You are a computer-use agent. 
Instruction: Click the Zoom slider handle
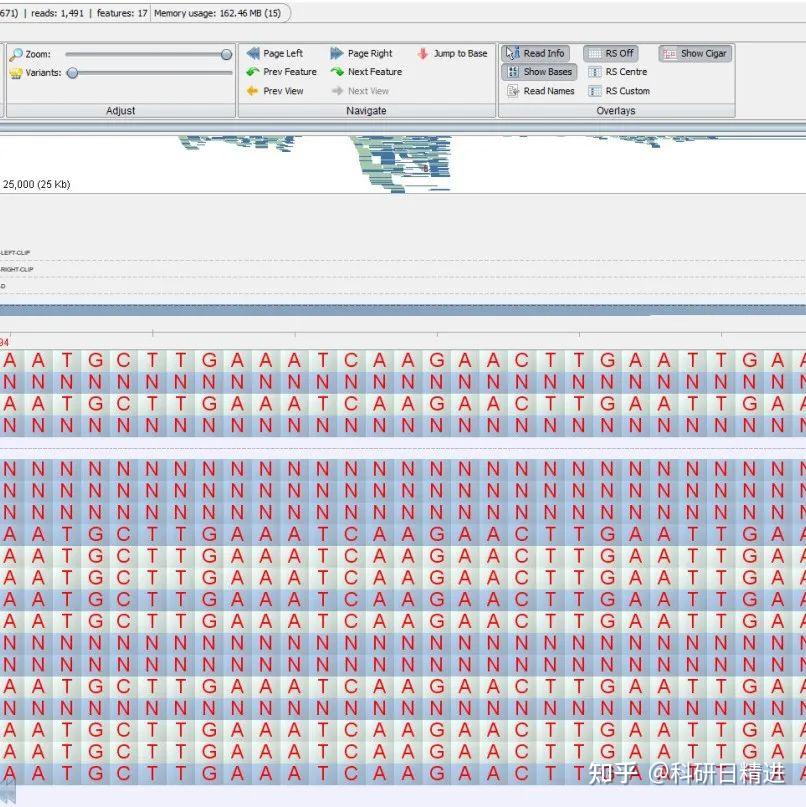click(226, 54)
